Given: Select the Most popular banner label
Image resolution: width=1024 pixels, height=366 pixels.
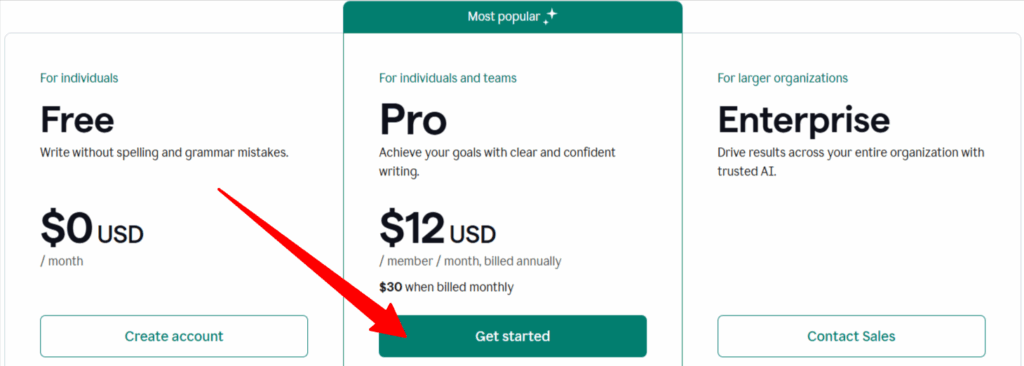Looking at the screenshot, I should (504, 17).
